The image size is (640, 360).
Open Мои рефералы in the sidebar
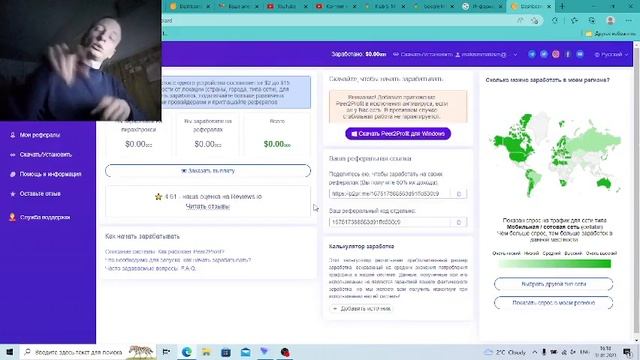click(40, 135)
